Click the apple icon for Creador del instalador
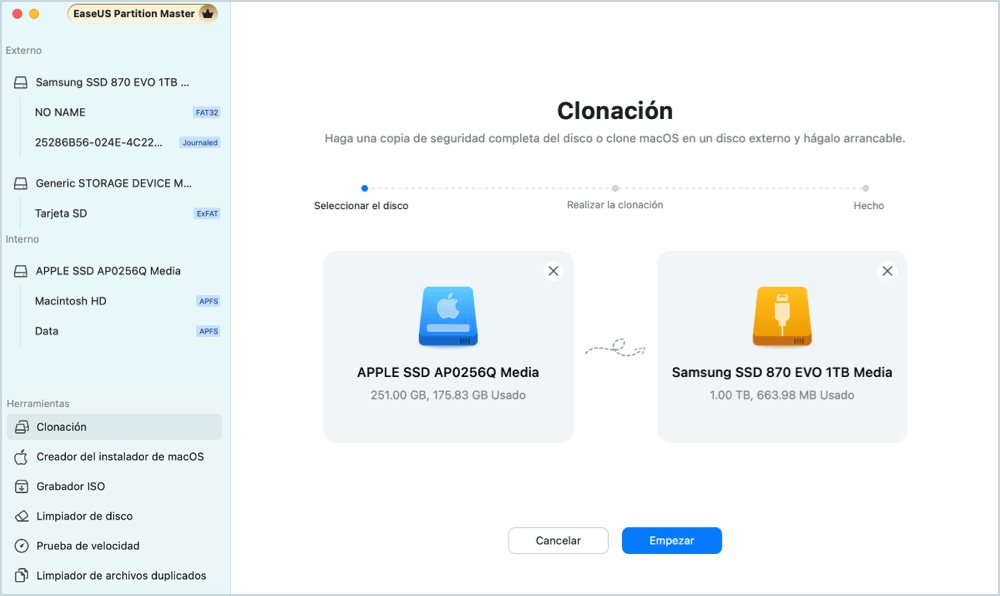 (x=22, y=457)
